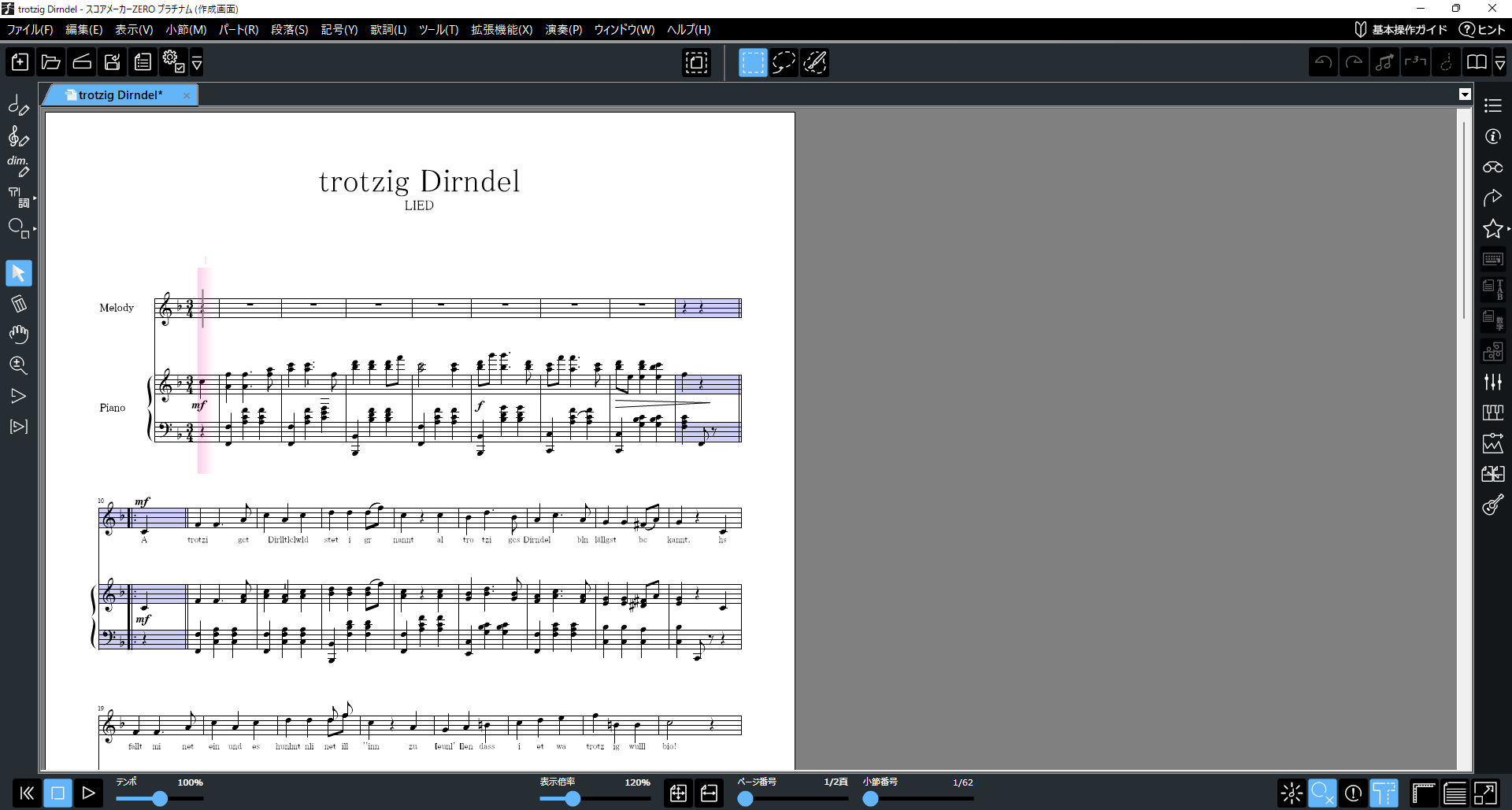The width and height of the screenshot is (1512, 810).
Task: Open the 基本操作ガイド link
Action: 1400,29
